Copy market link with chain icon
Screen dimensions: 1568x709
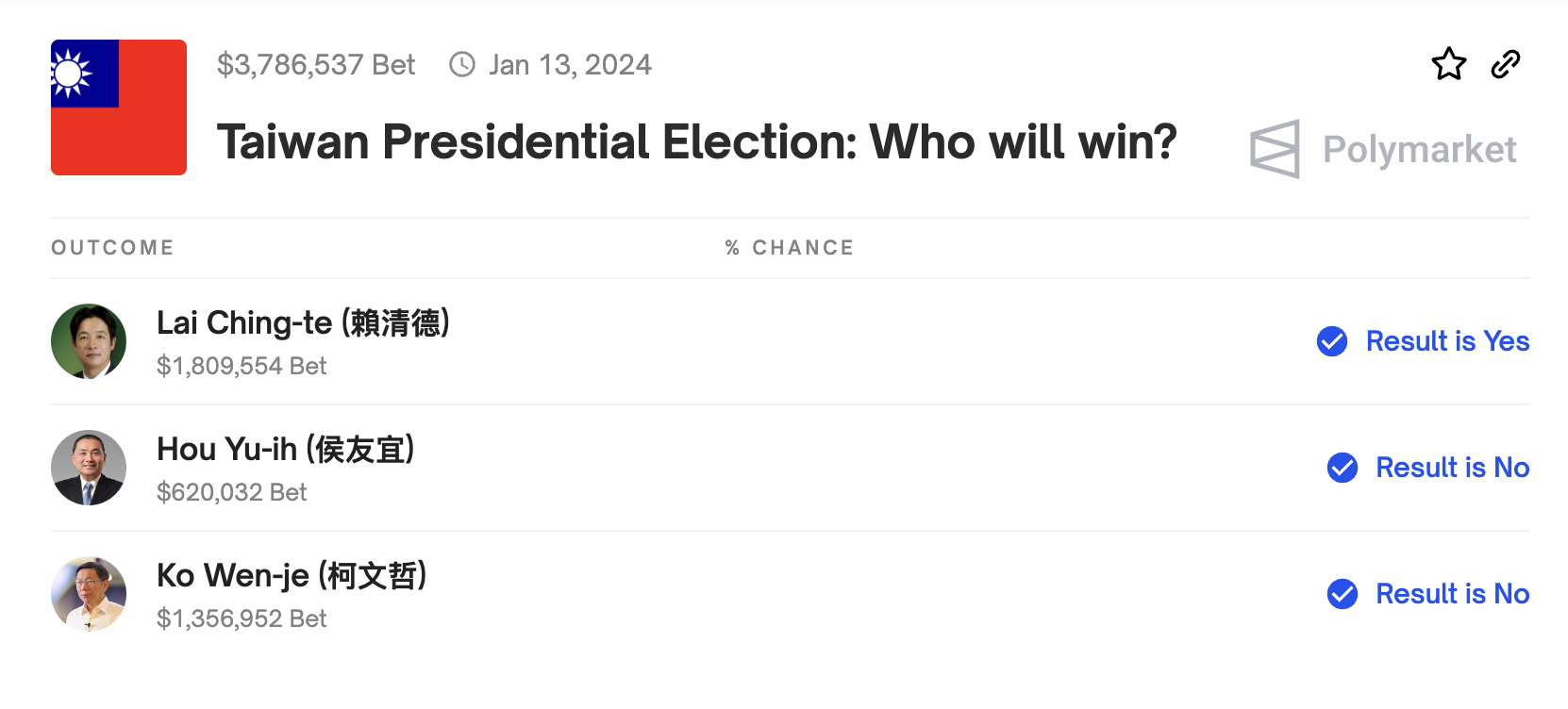(1506, 64)
